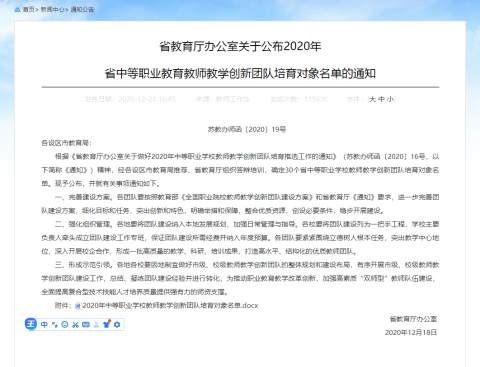Click the user account icon in IME toolbar

point(96,324)
